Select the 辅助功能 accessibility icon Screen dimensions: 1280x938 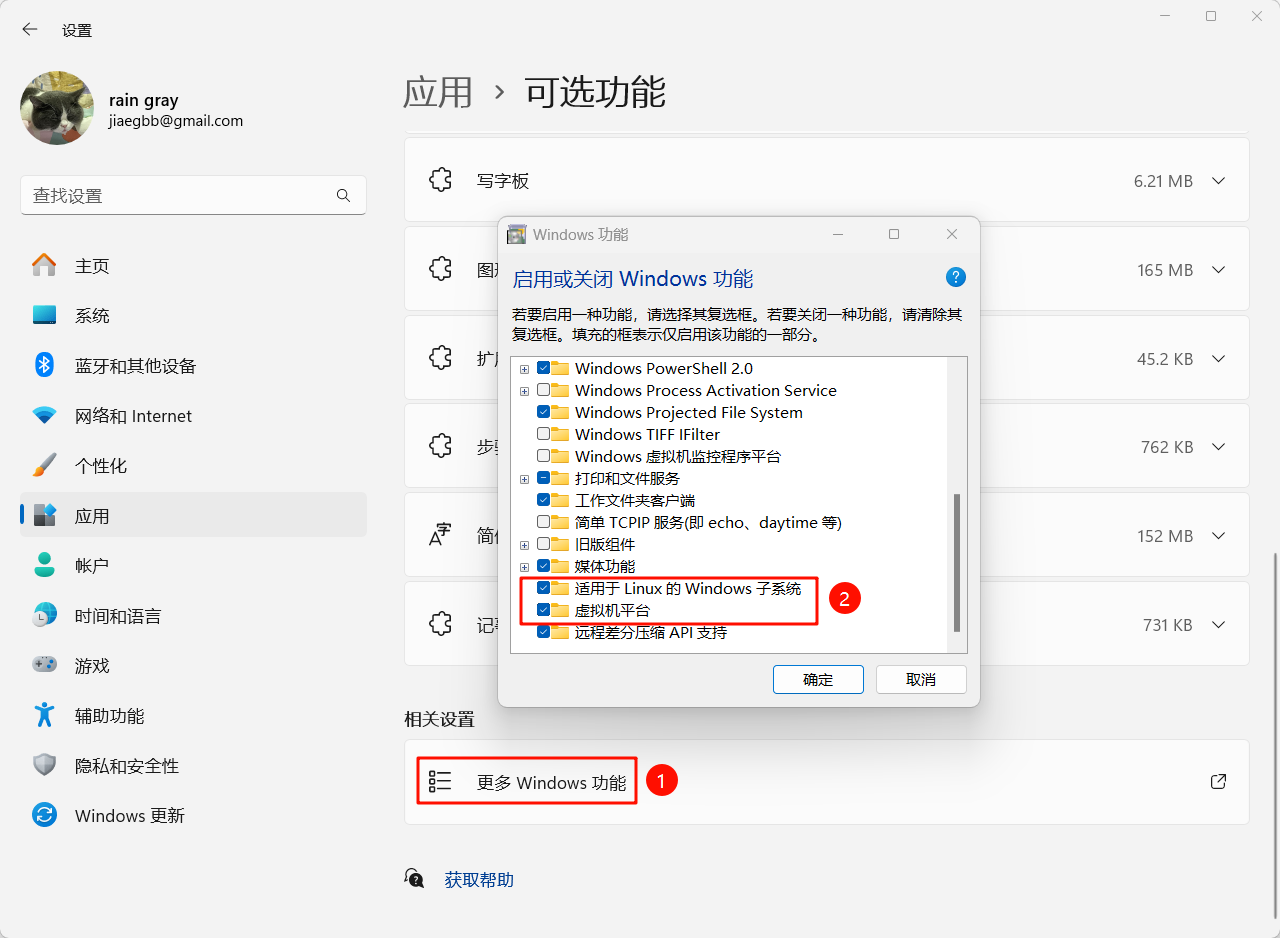(x=44, y=715)
